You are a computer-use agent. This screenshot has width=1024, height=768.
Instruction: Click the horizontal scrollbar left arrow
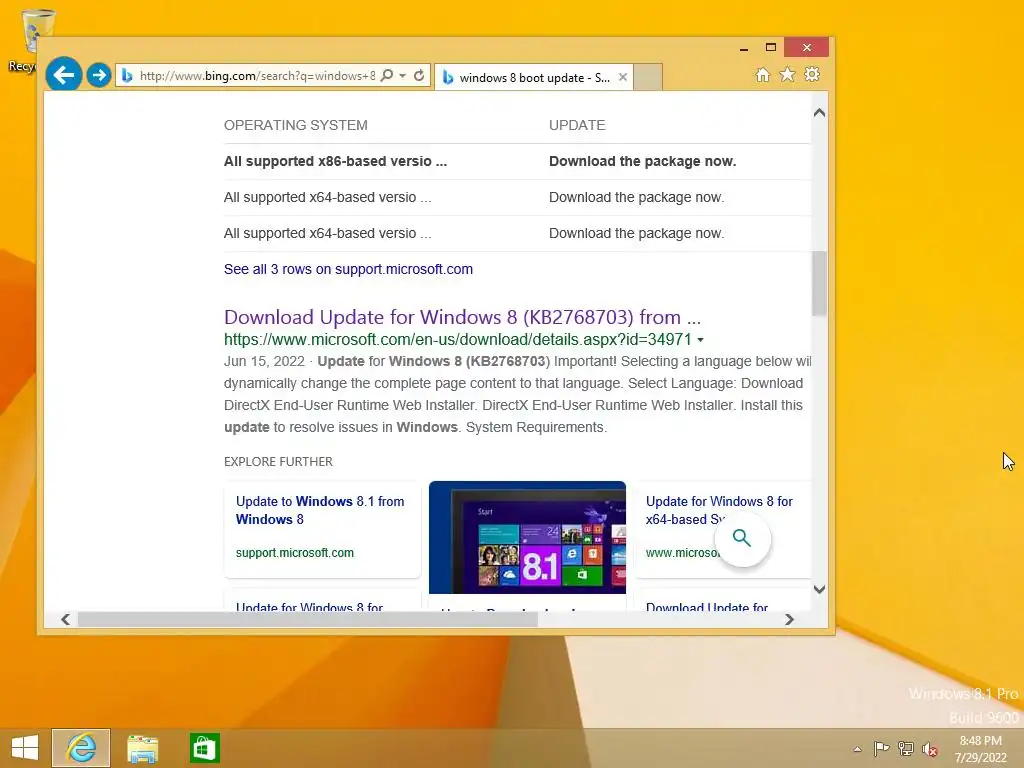(x=65, y=619)
